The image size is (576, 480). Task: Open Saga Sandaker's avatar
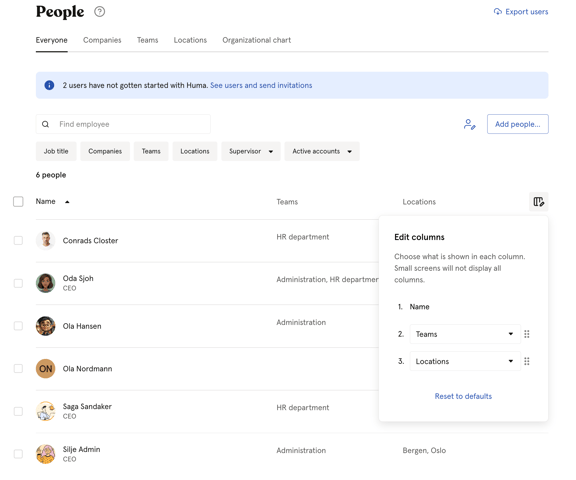click(x=46, y=411)
